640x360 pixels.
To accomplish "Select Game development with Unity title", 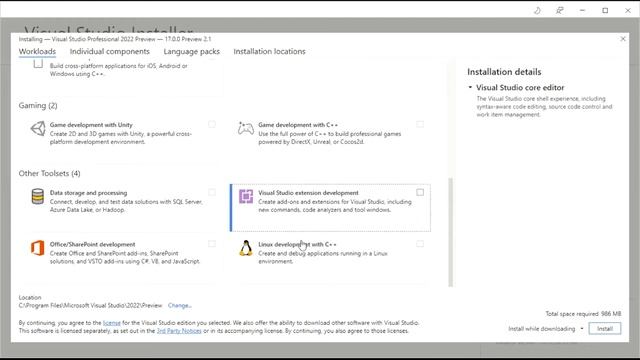I will pos(91,125).
